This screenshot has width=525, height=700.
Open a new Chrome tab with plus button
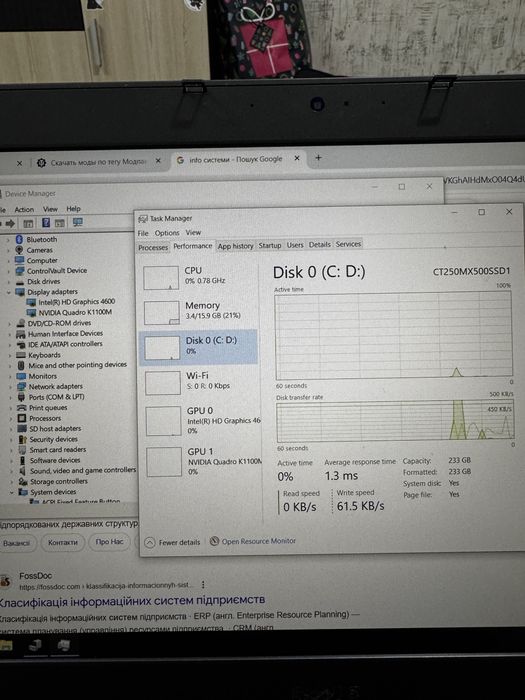[318, 158]
